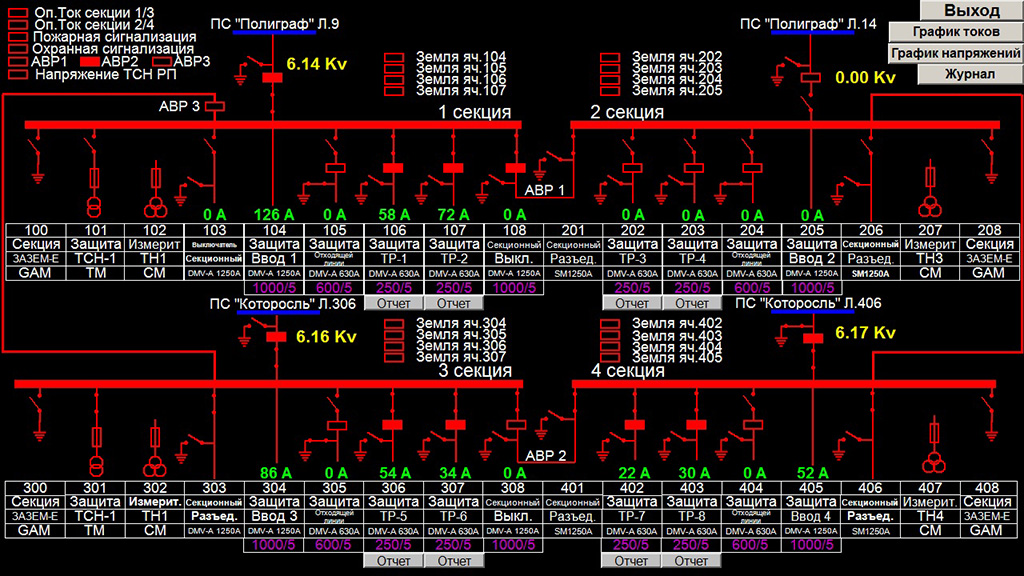Click the ТН3 voltage transformer above cell 207
Viewport: 1024px width, 576px height.
[930, 207]
